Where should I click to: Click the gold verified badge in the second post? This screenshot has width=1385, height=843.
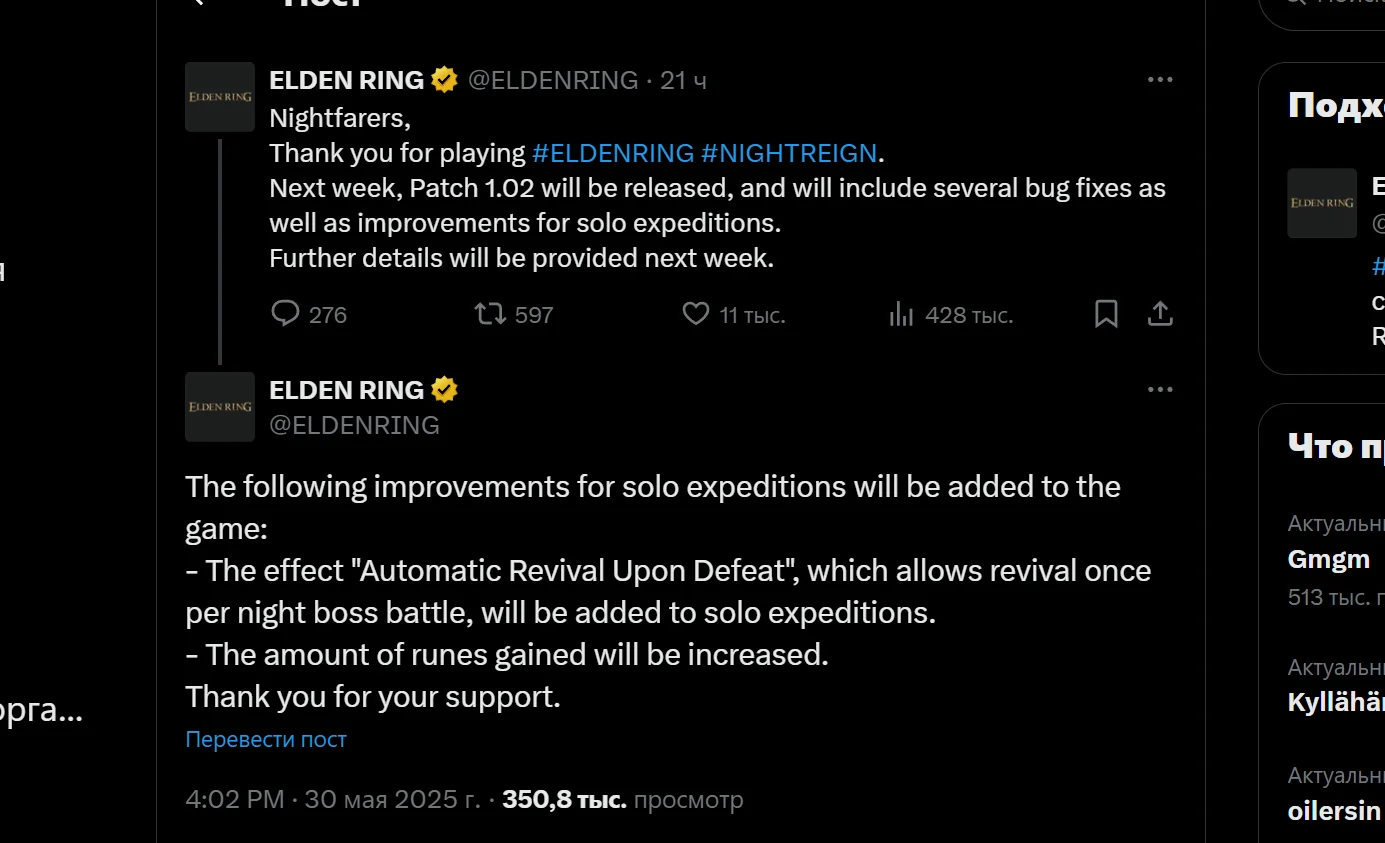click(445, 390)
